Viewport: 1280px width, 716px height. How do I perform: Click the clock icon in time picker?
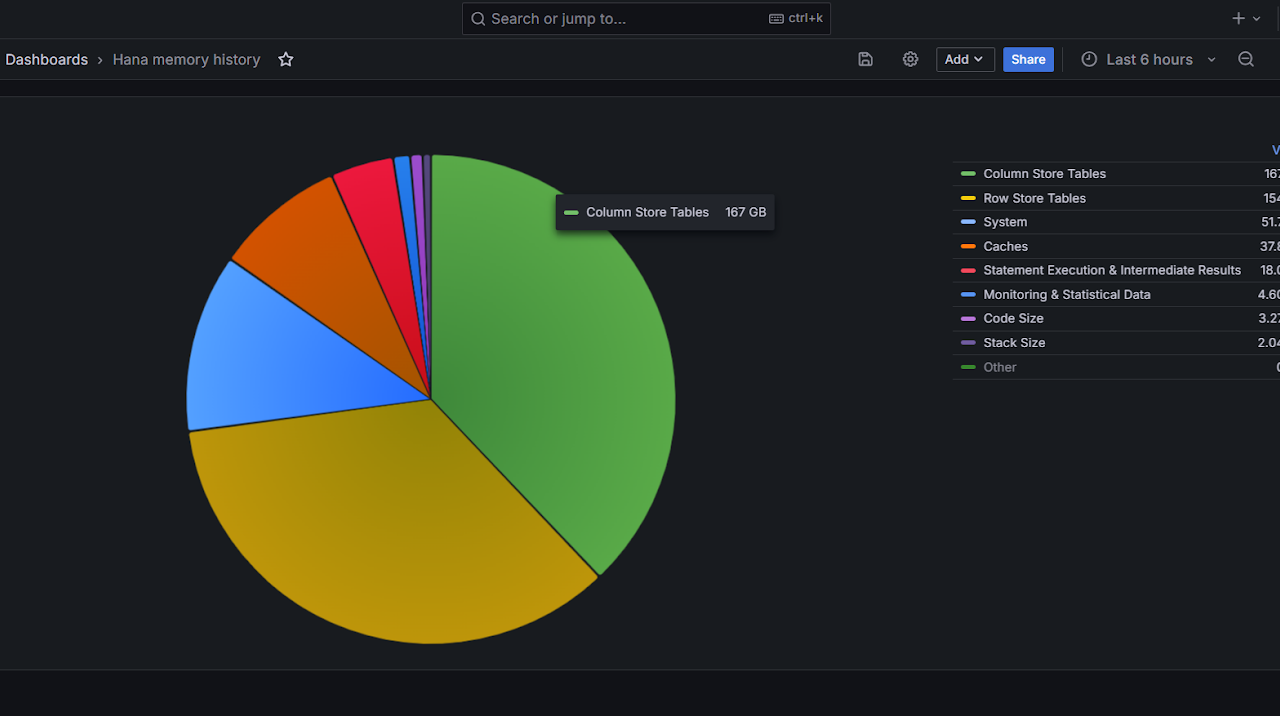pos(1089,60)
